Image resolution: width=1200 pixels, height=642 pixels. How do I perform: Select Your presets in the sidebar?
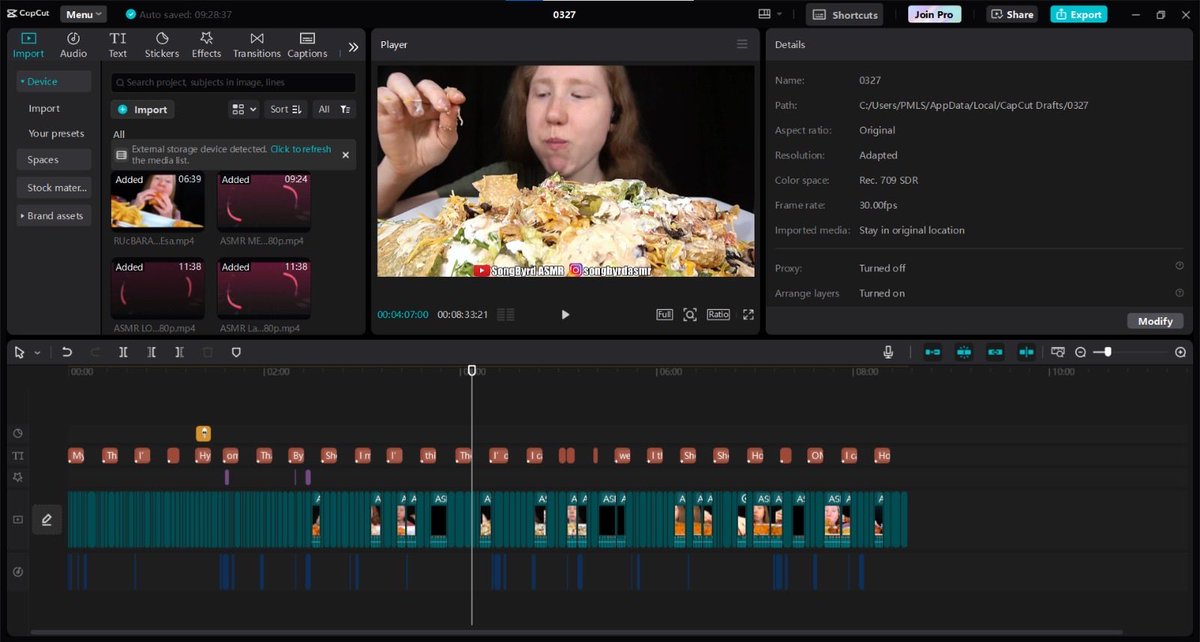pyautogui.click(x=55, y=133)
